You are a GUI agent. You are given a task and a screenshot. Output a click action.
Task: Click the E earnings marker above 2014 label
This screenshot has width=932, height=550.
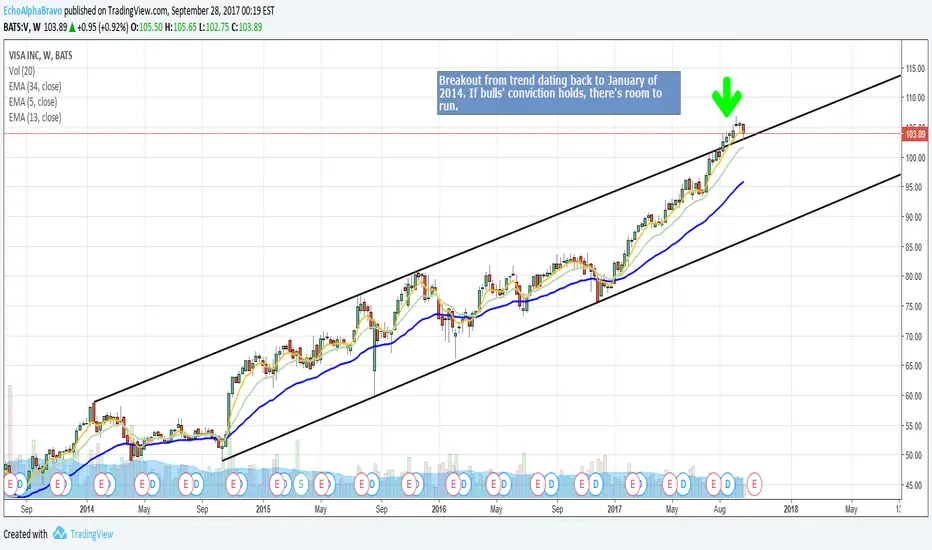point(101,485)
